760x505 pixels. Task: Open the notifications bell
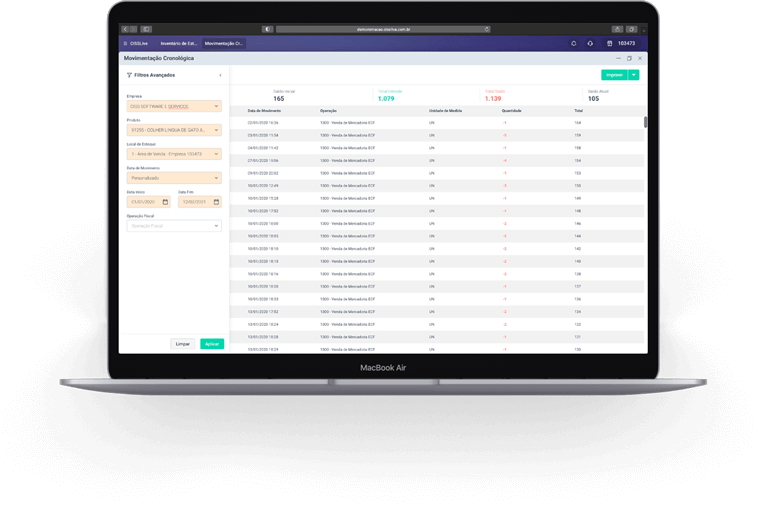click(573, 44)
